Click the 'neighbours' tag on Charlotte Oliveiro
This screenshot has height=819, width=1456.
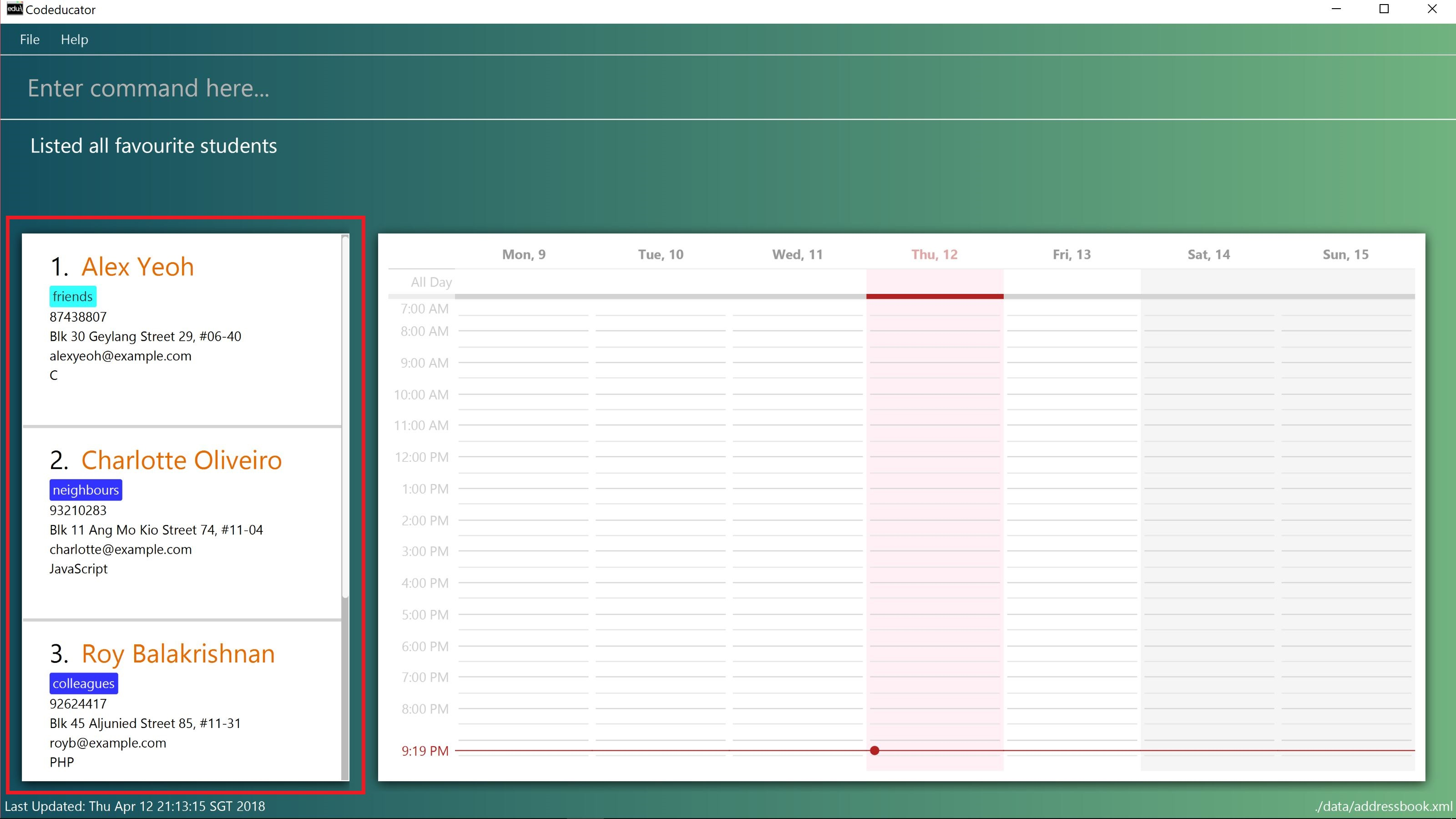point(86,490)
